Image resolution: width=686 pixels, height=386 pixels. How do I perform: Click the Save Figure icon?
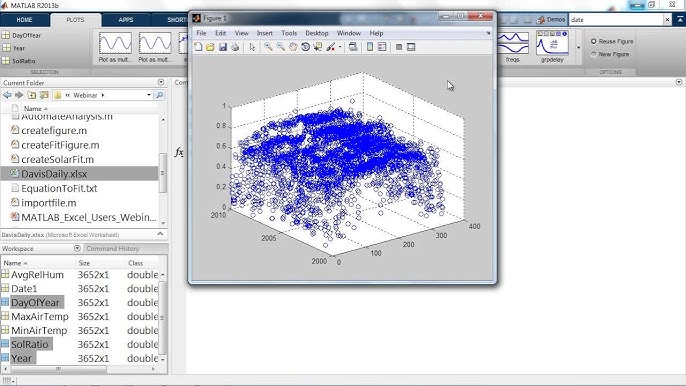coord(223,47)
